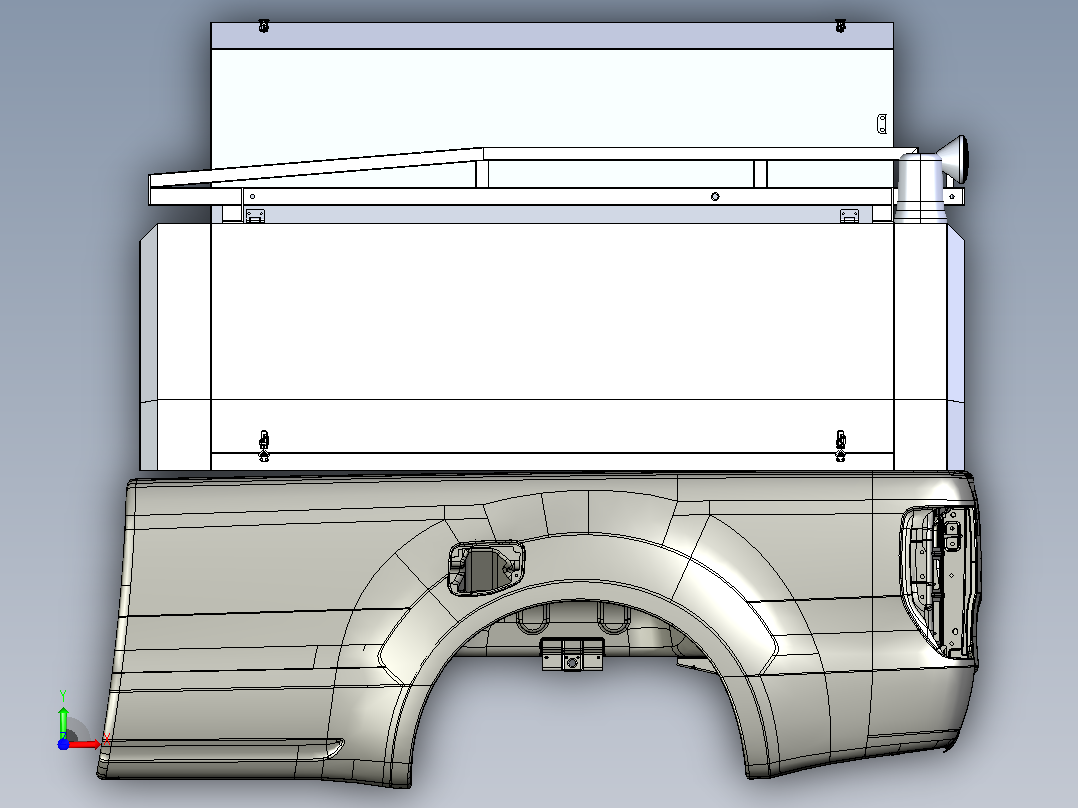
Task: Select the bottom-left latch on the canopy
Action: 264,446
